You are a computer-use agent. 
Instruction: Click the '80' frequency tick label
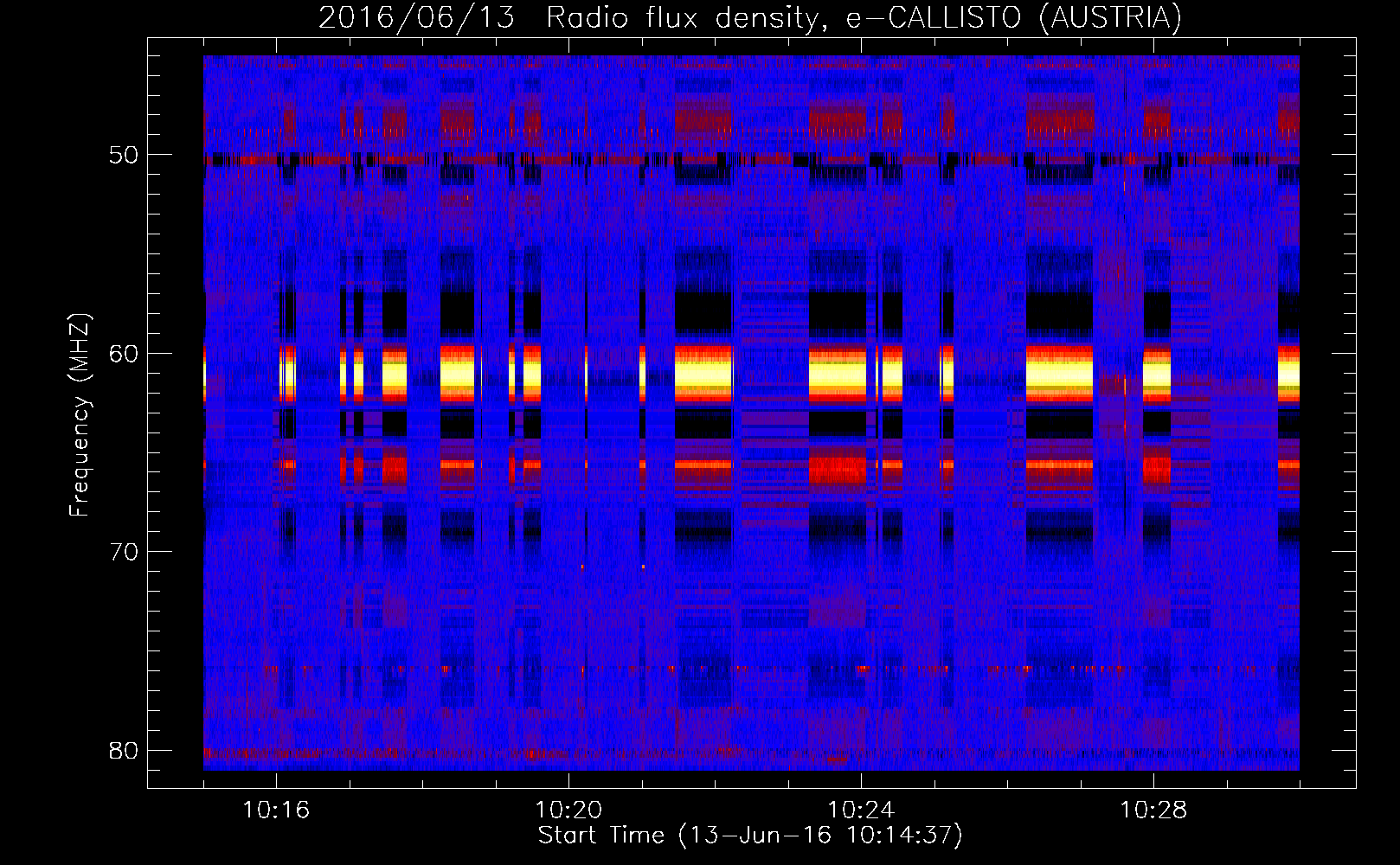(x=124, y=750)
